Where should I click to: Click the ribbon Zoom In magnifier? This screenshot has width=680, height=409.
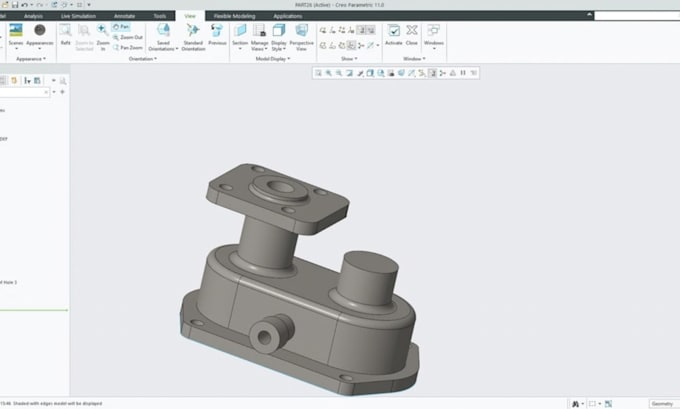[102, 30]
